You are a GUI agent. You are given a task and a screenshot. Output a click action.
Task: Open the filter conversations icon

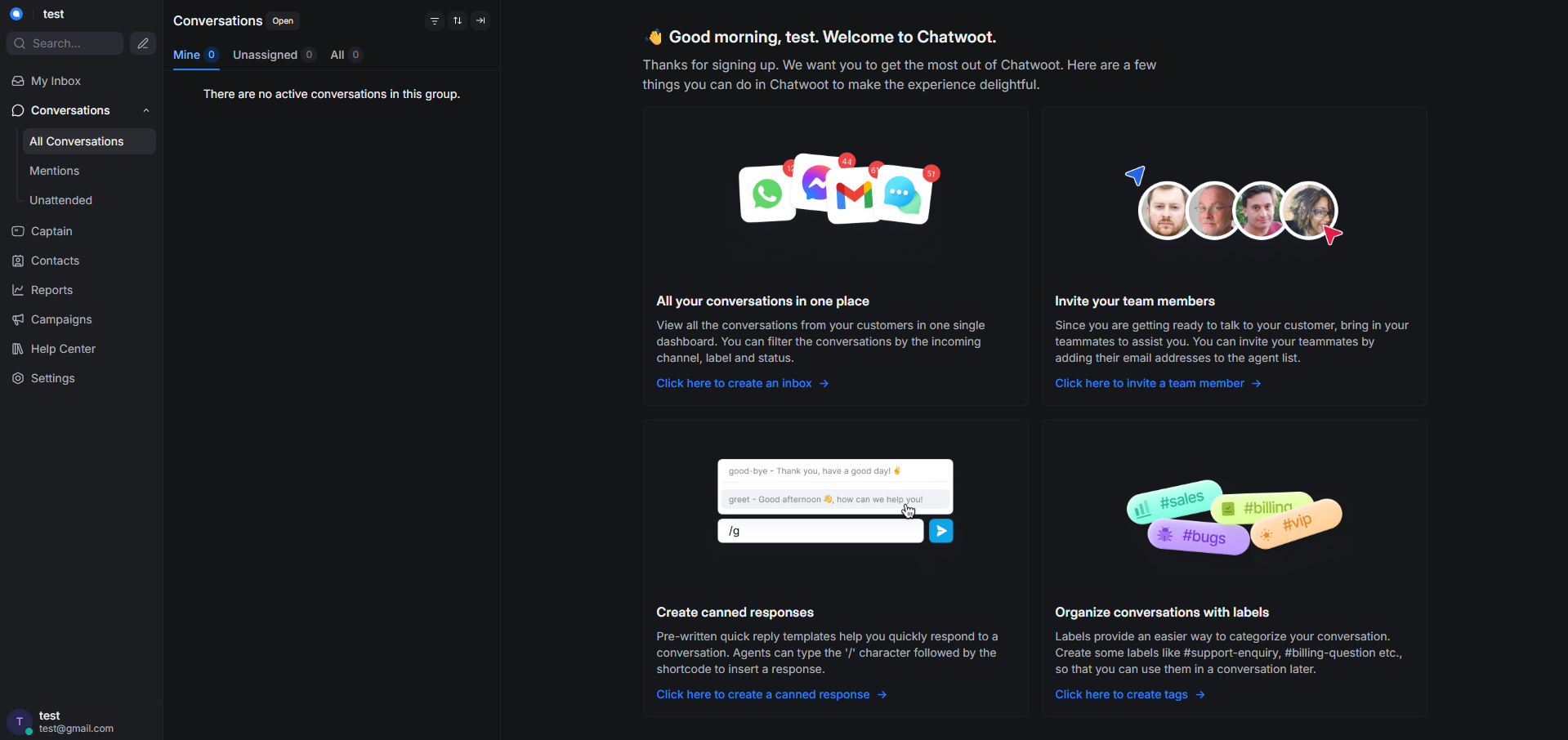click(x=434, y=20)
